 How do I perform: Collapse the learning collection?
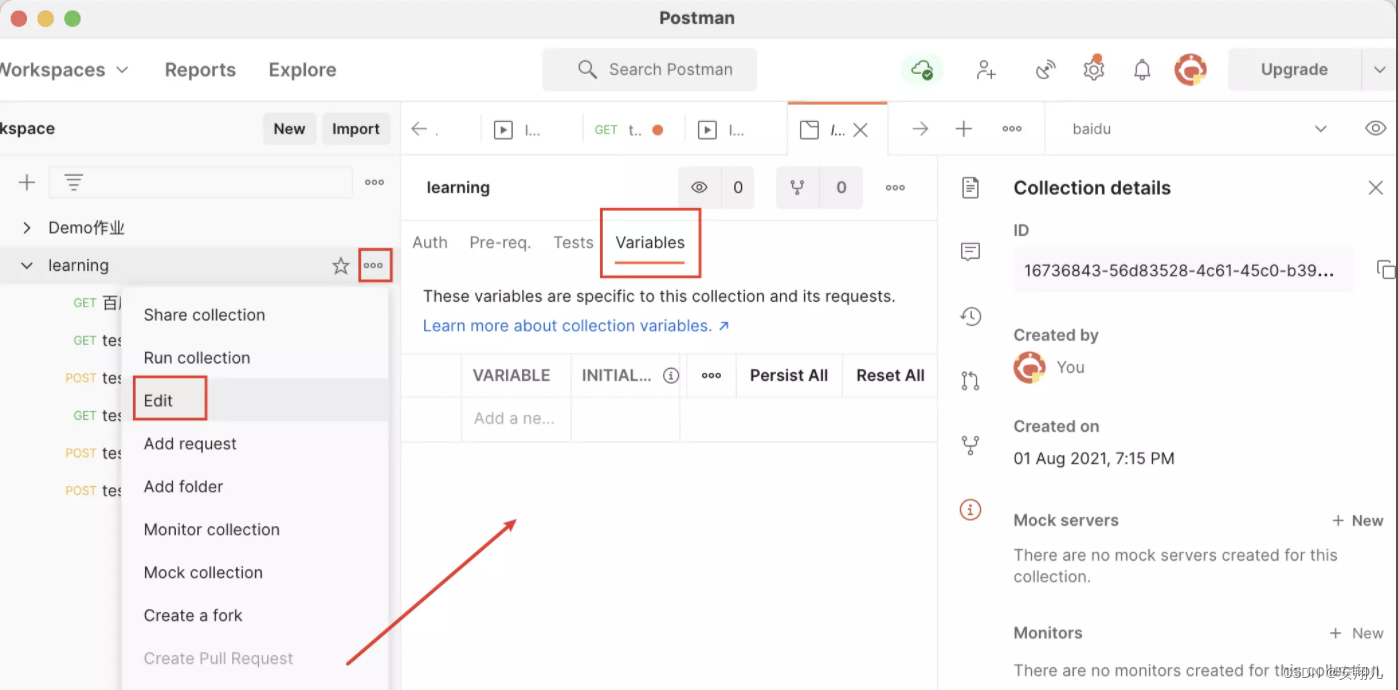[27, 266]
